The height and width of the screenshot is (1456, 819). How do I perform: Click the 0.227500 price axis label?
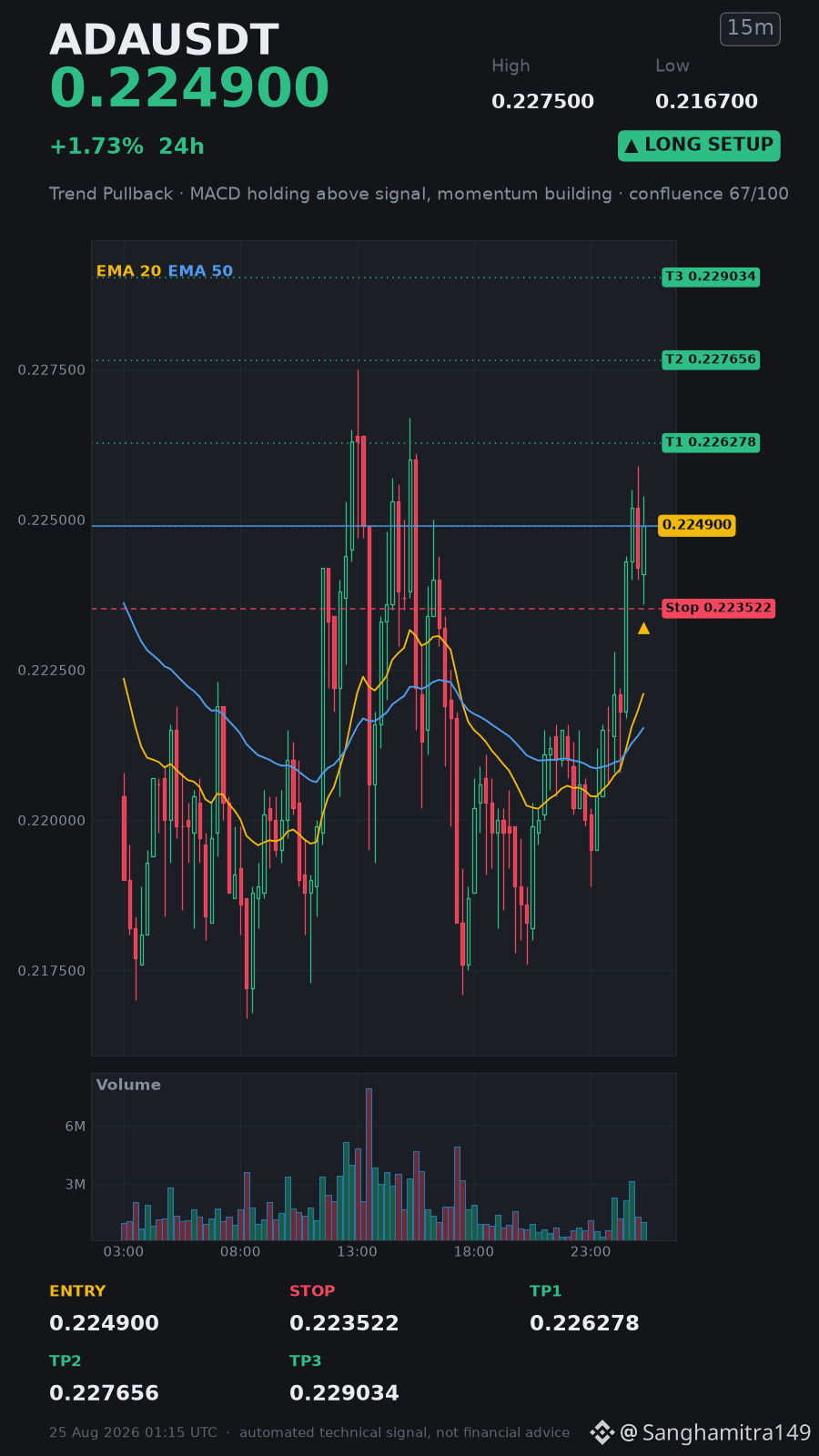(52, 369)
